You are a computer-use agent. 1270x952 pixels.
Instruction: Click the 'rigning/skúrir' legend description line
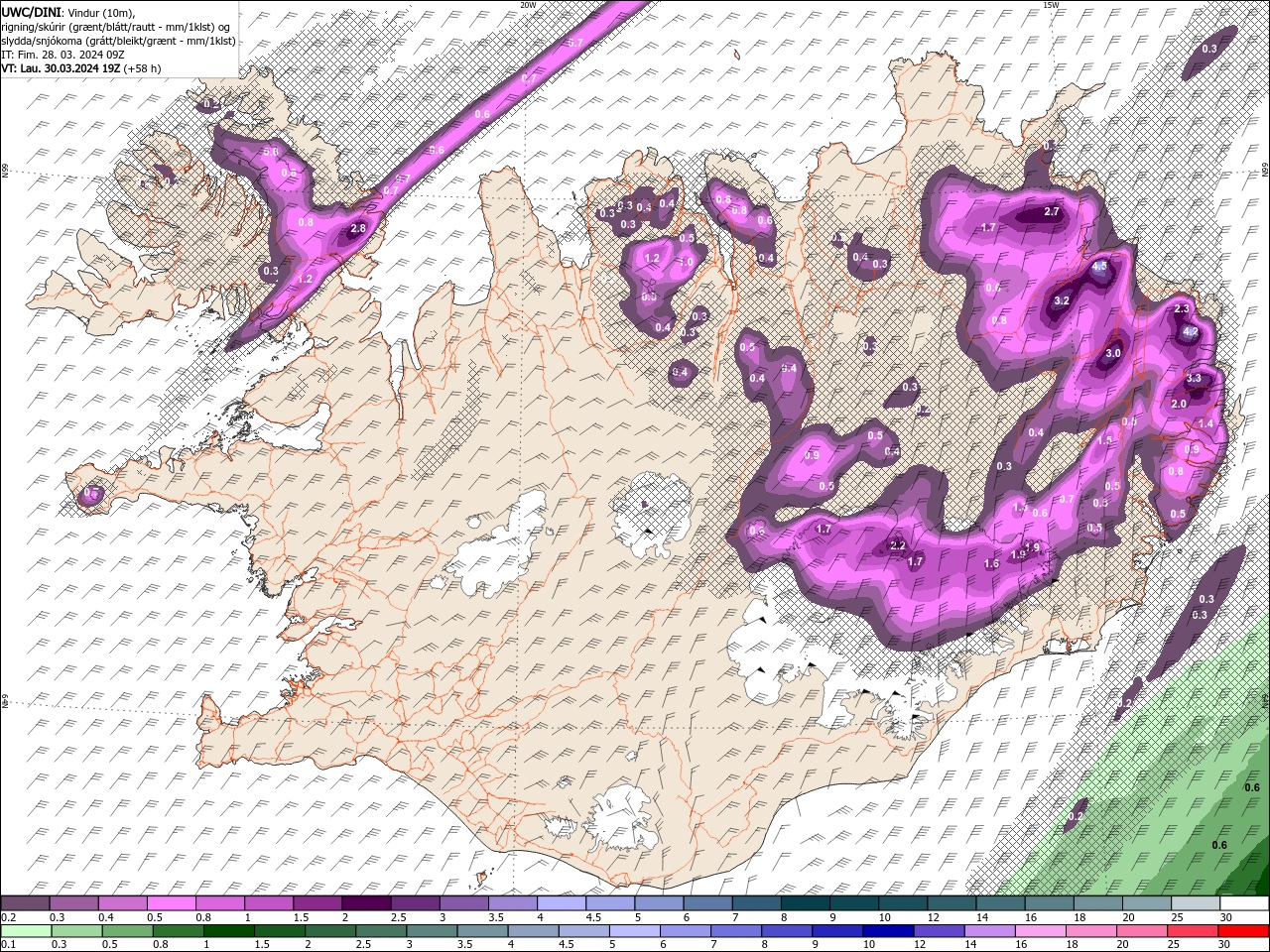117,27
